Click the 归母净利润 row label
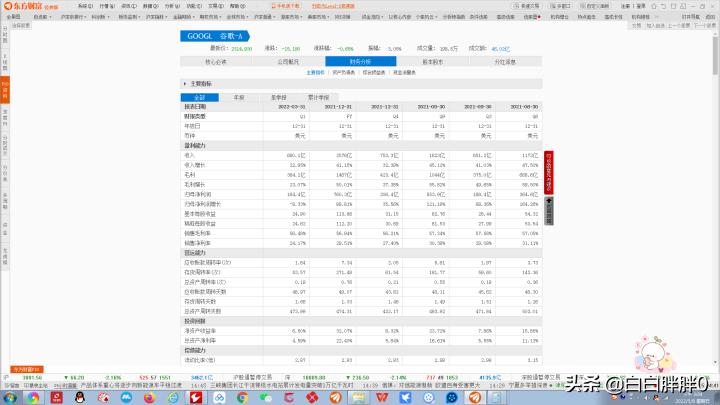Image resolution: width=720 pixels, height=405 pixels. coord(197,194)
